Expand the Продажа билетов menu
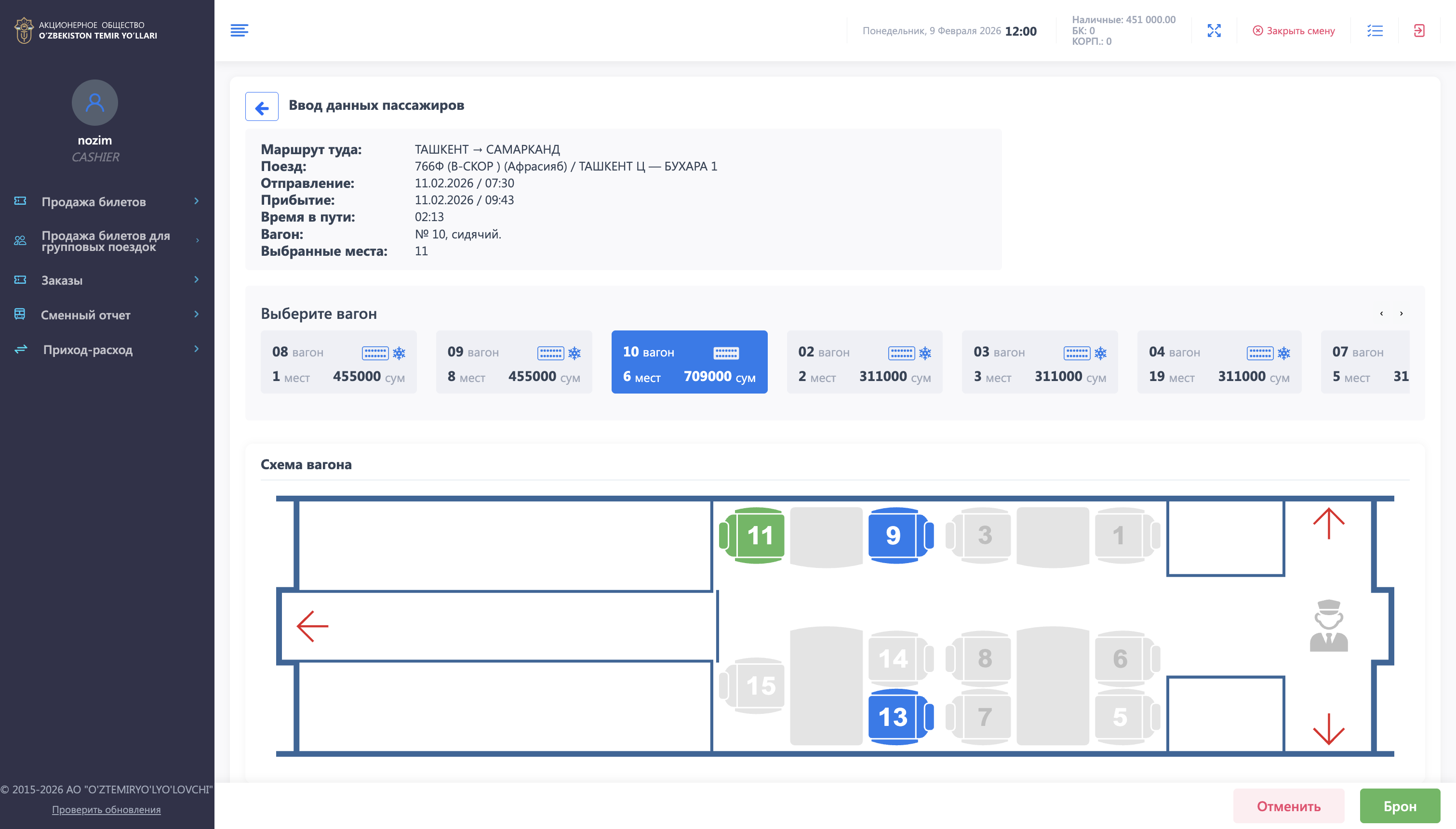The height and width of the screenshot is (829, 1456). pos(93,201)
